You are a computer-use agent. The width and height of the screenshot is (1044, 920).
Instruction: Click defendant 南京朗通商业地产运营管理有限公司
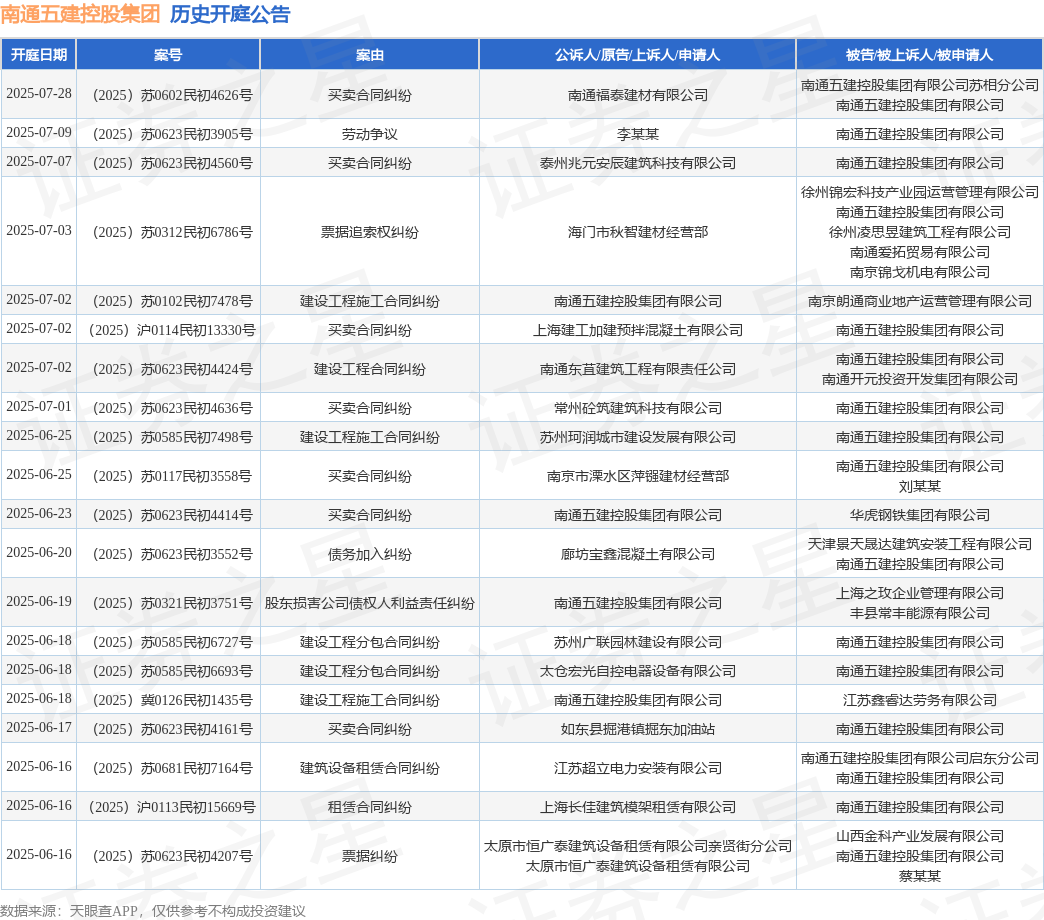click(x=919, y=301)
